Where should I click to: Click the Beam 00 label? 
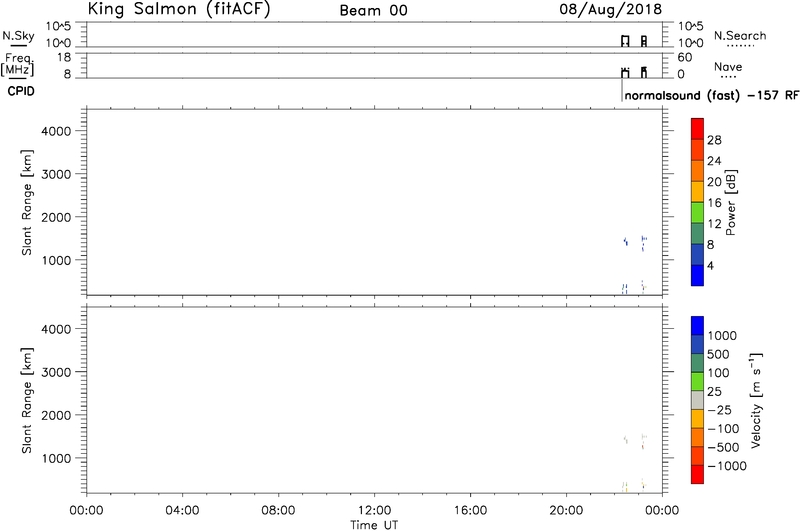tap(373, 11)
